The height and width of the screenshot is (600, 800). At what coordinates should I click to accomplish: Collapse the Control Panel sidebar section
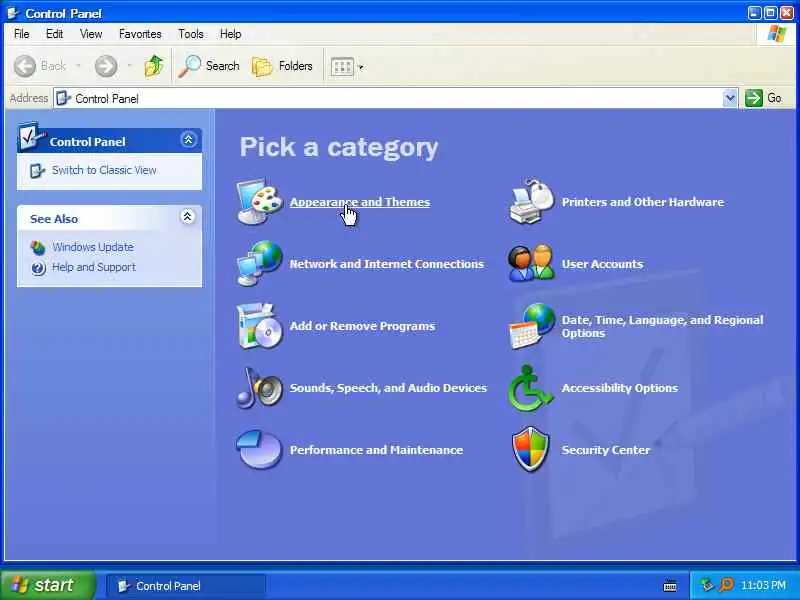click(x=188, y=140)
